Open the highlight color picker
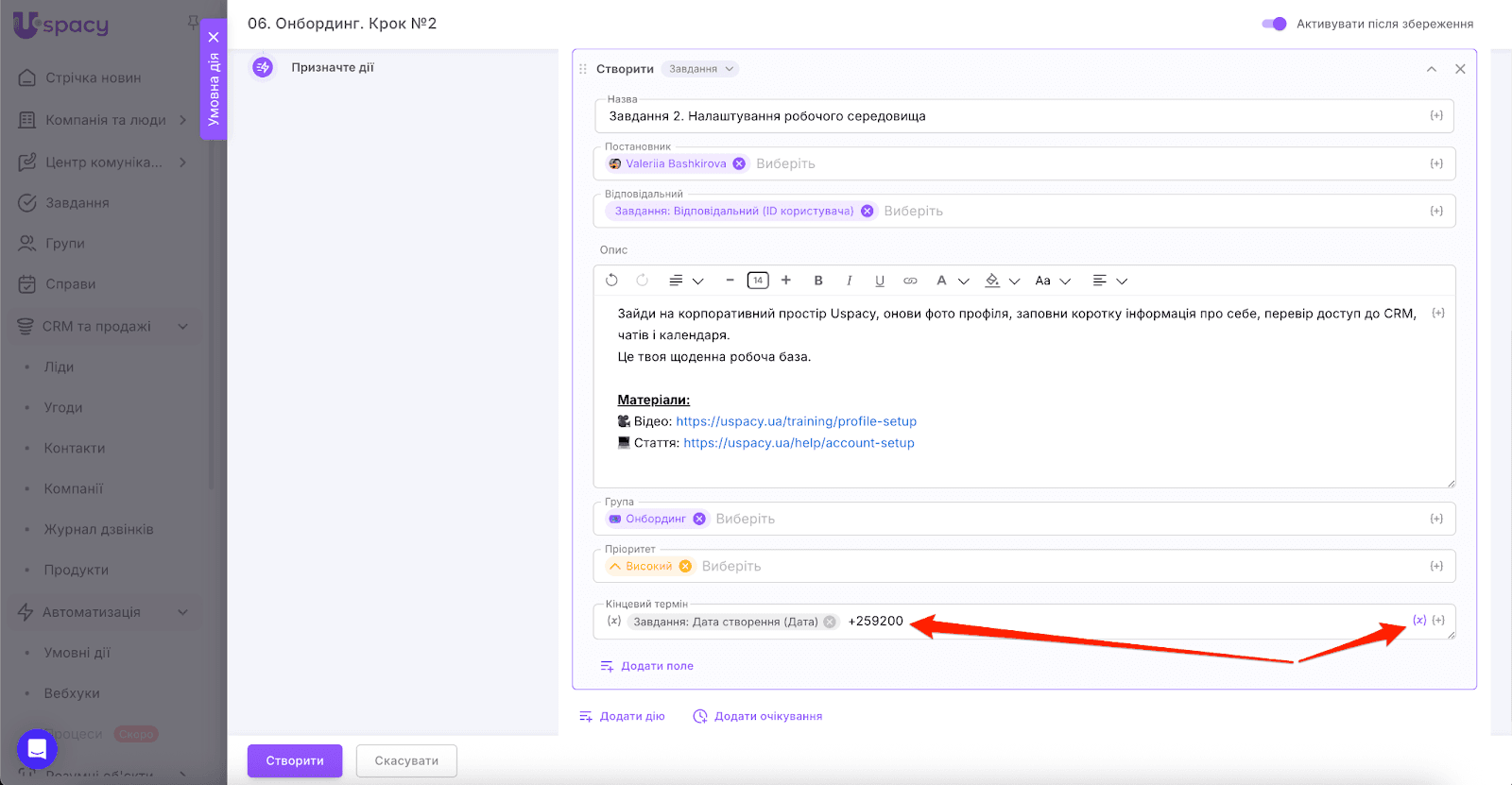Viewport: 1512px width, 785px height. click(992, 281)
